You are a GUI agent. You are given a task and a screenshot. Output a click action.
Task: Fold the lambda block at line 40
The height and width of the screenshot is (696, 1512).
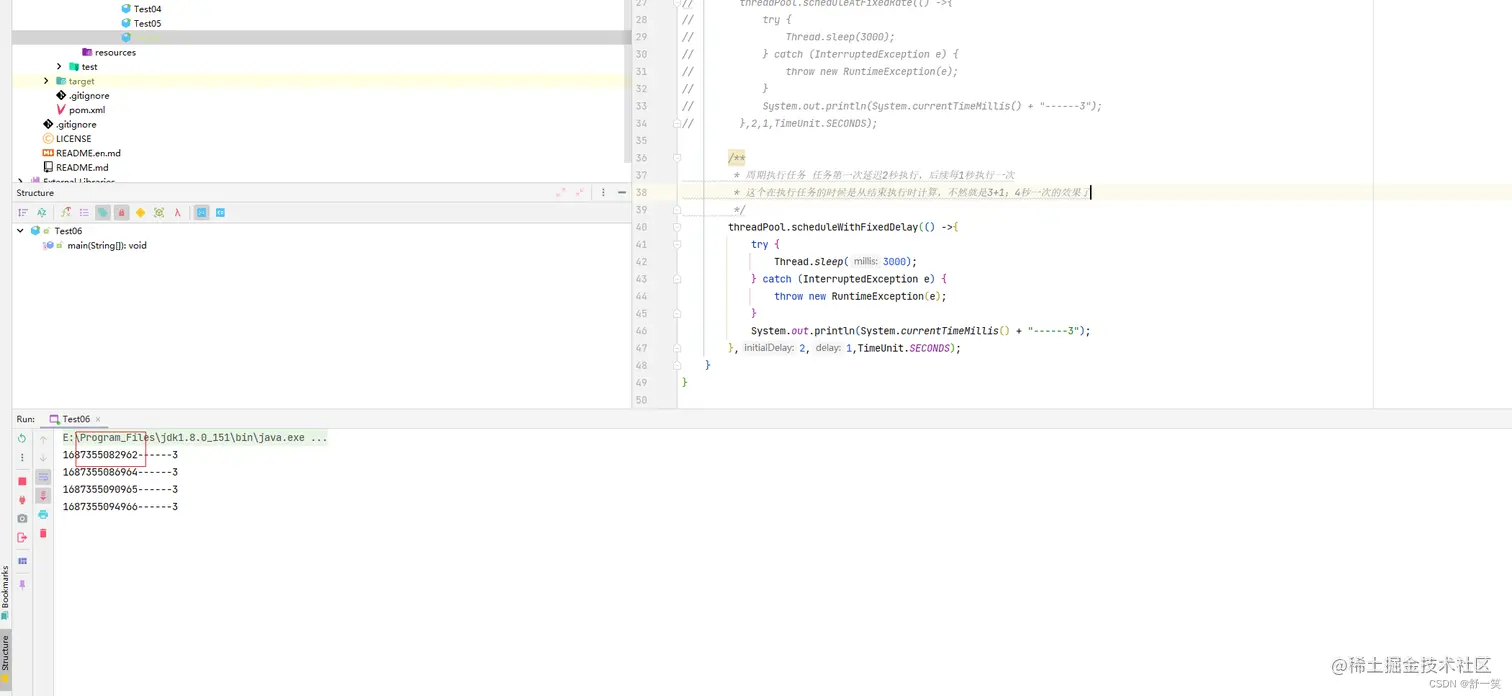point(677,227)
